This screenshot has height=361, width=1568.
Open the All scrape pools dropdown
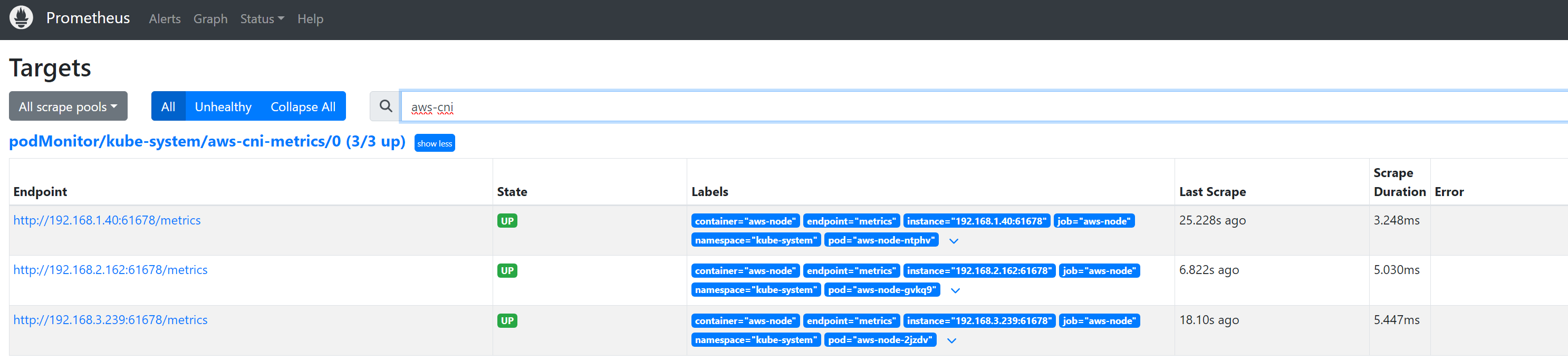[x=68, y=106]
